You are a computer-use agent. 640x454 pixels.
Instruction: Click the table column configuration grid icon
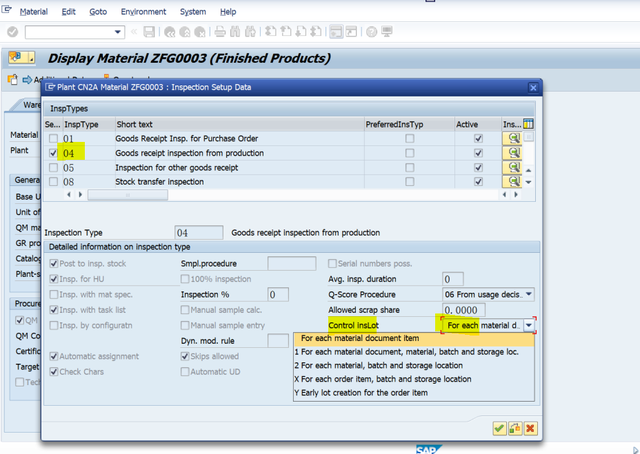point(528,124)
